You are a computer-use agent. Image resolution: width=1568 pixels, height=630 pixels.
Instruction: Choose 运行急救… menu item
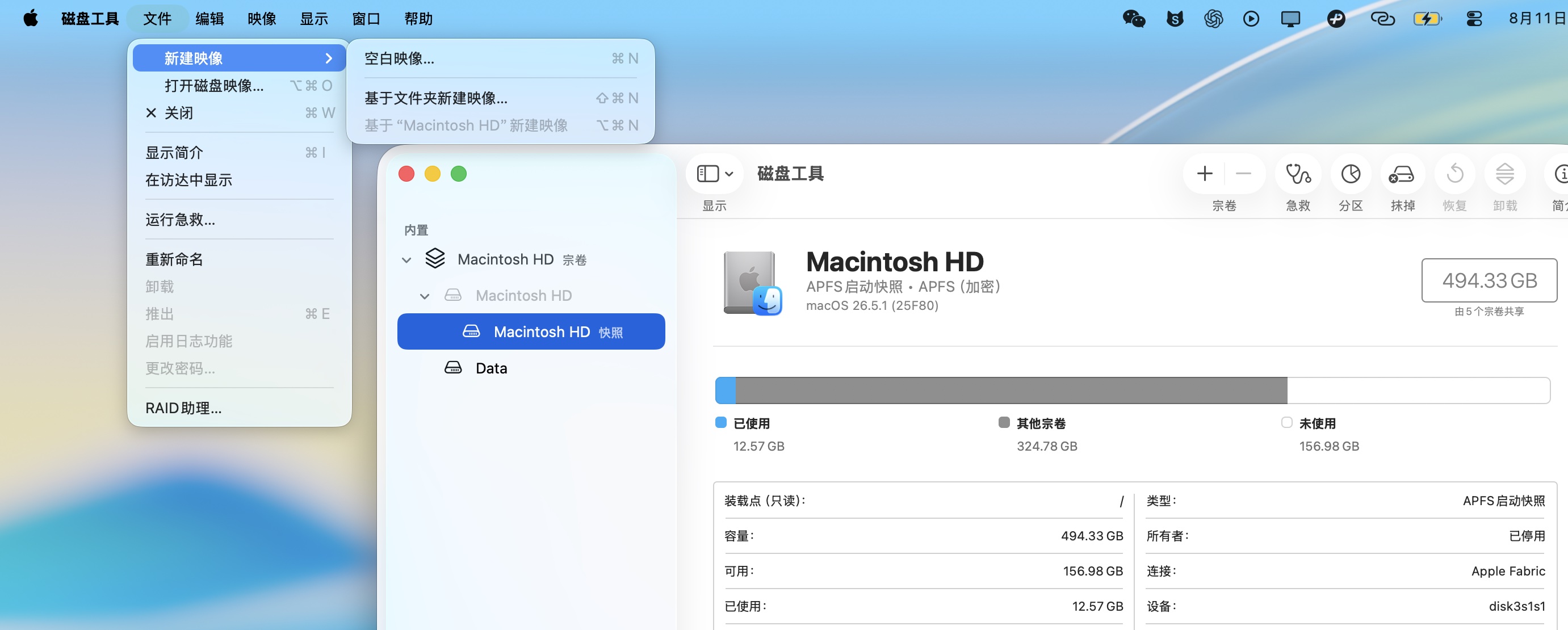tap(239, 220)
